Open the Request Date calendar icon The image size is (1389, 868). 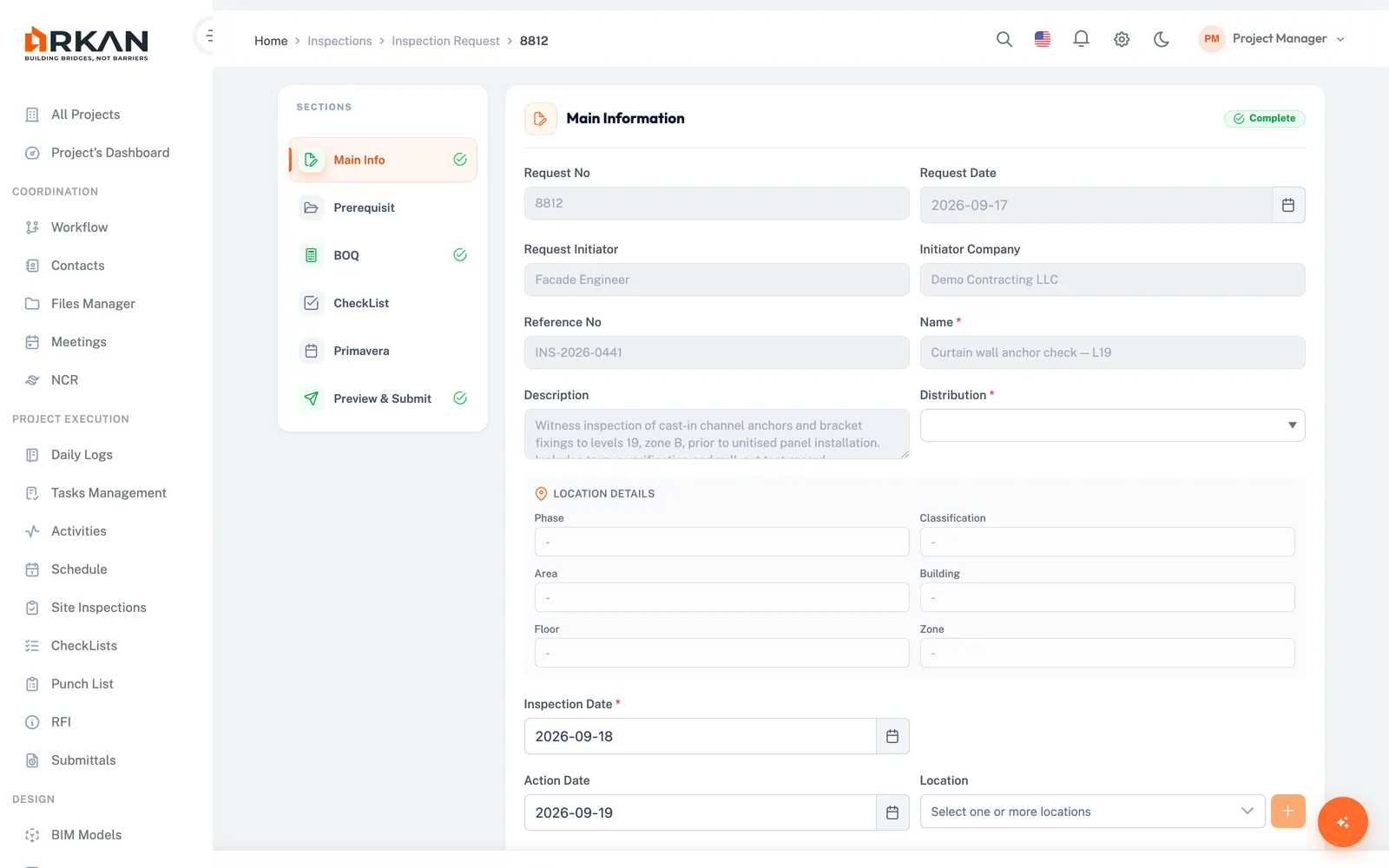point(1288,205)
